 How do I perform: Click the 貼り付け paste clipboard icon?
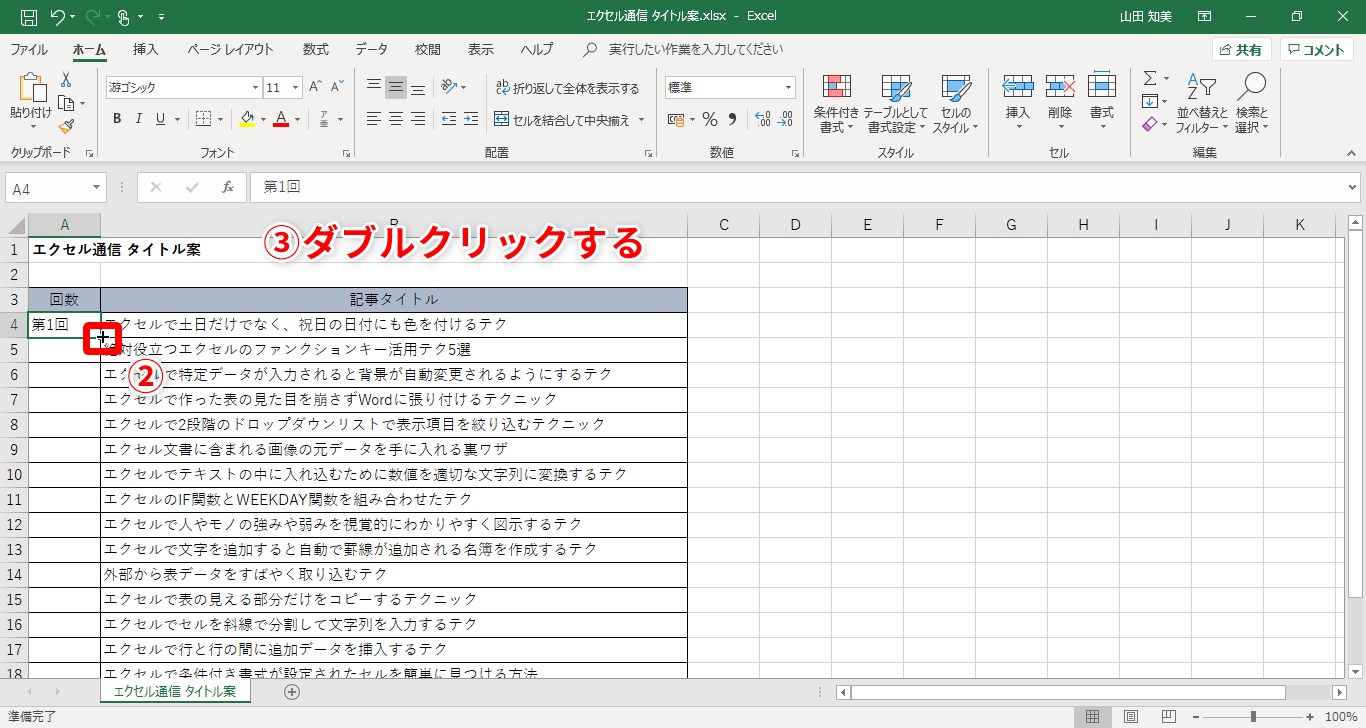[30, 88]
